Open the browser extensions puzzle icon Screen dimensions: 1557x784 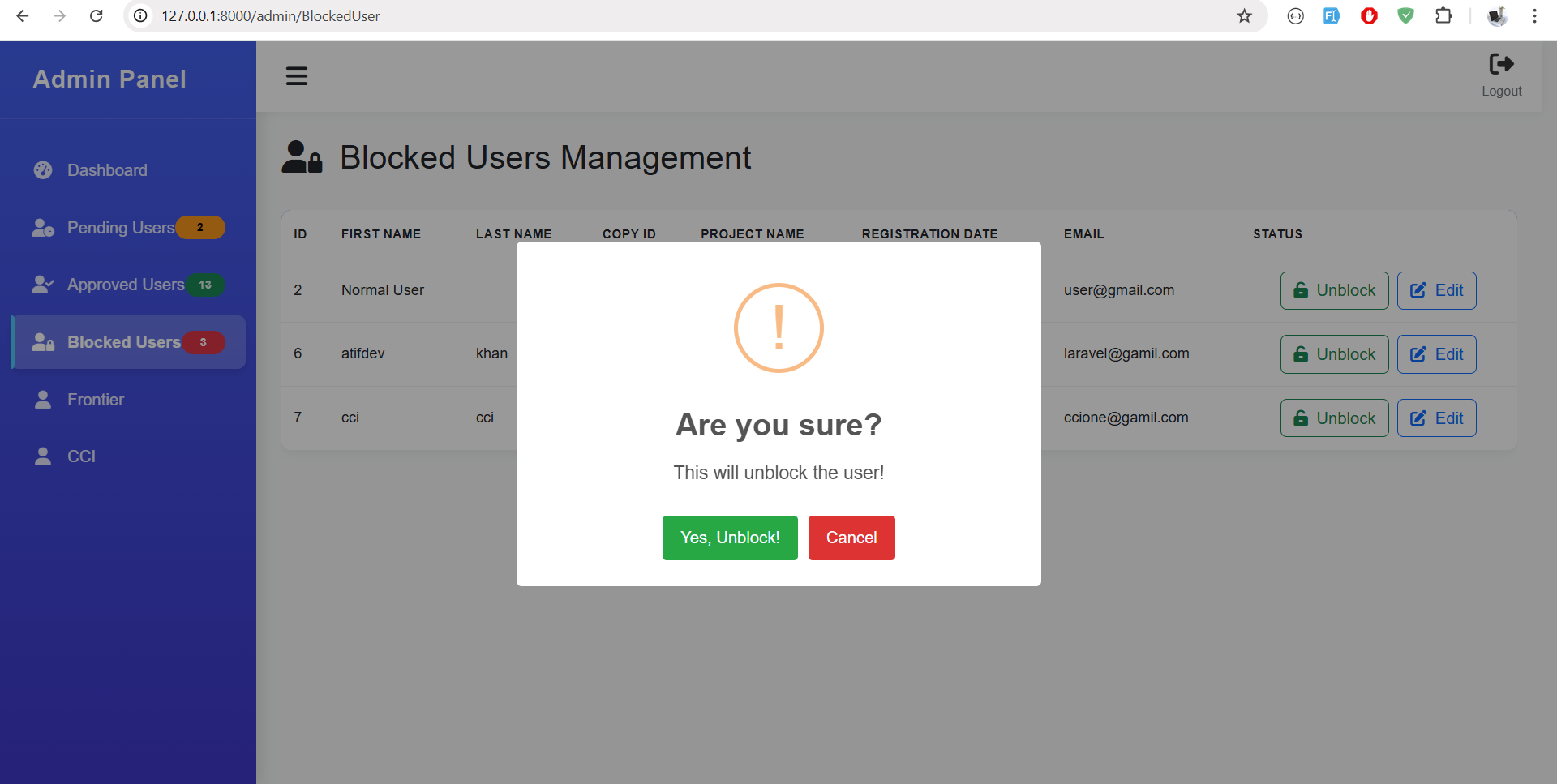coord(1443,16)
